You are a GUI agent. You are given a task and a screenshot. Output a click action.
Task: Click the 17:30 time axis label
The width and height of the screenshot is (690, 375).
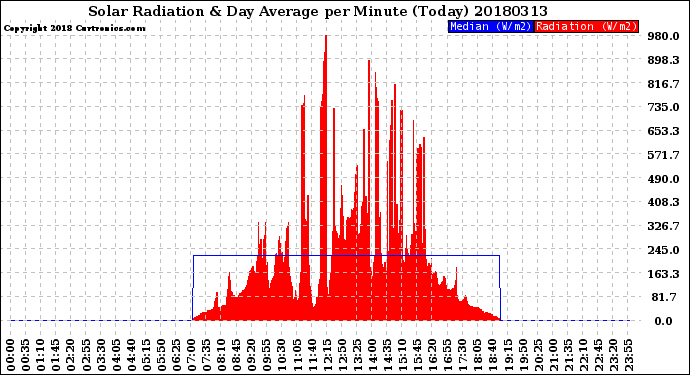(462, 355)
